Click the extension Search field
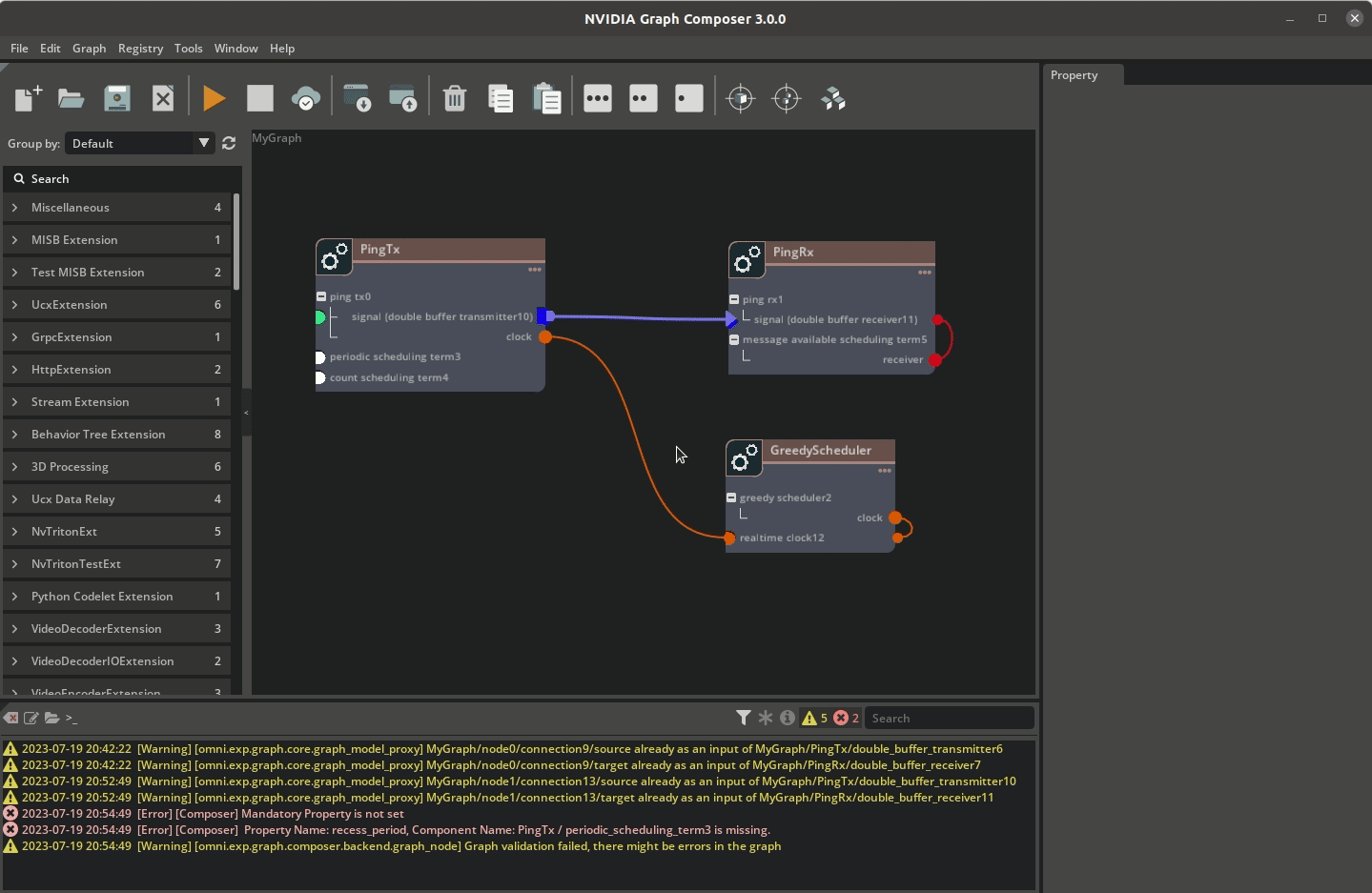Image resolution: width=1372 pixels, height=893 pixels. [x=123, y=179]
